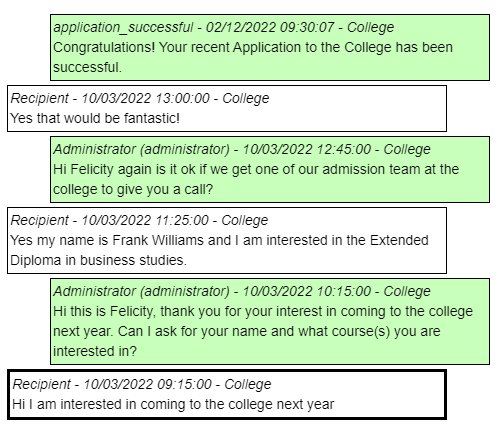
Task: Select Felicity's message asking for name and courses
Action: 270,321
